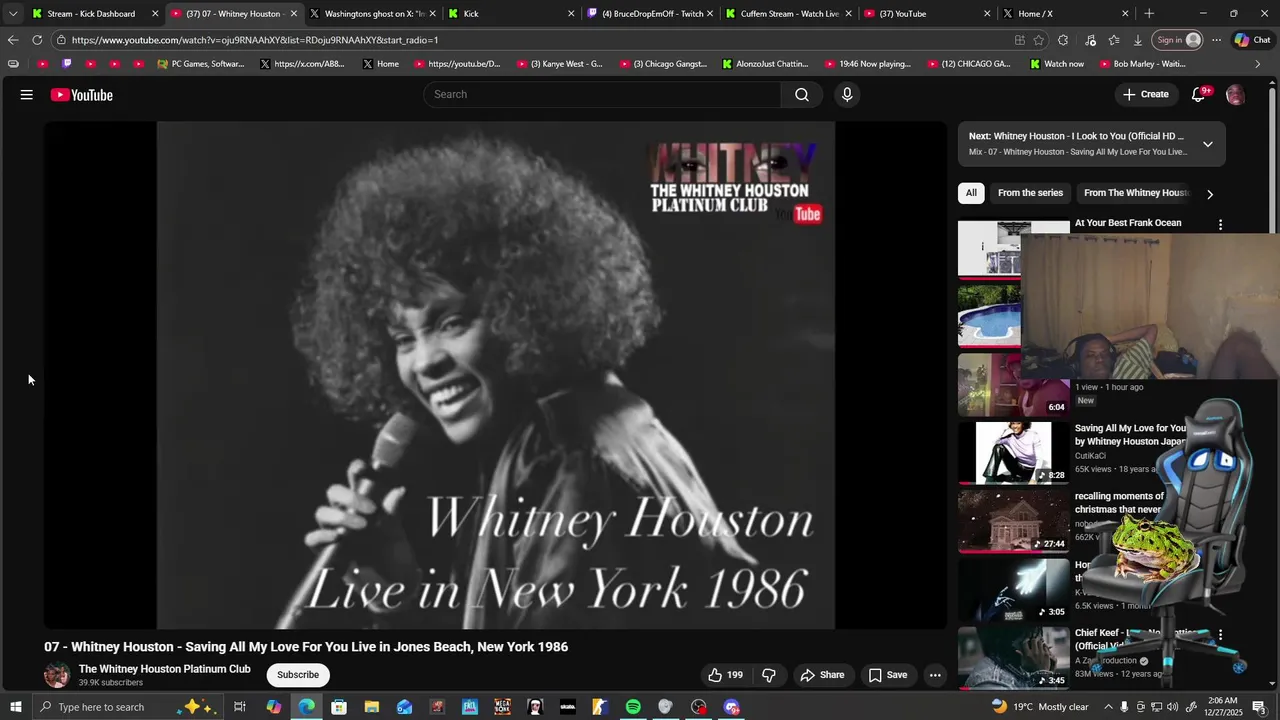Start voice search with the microphone
Viewport: 1280px width, 720px height.
point(847,94)
